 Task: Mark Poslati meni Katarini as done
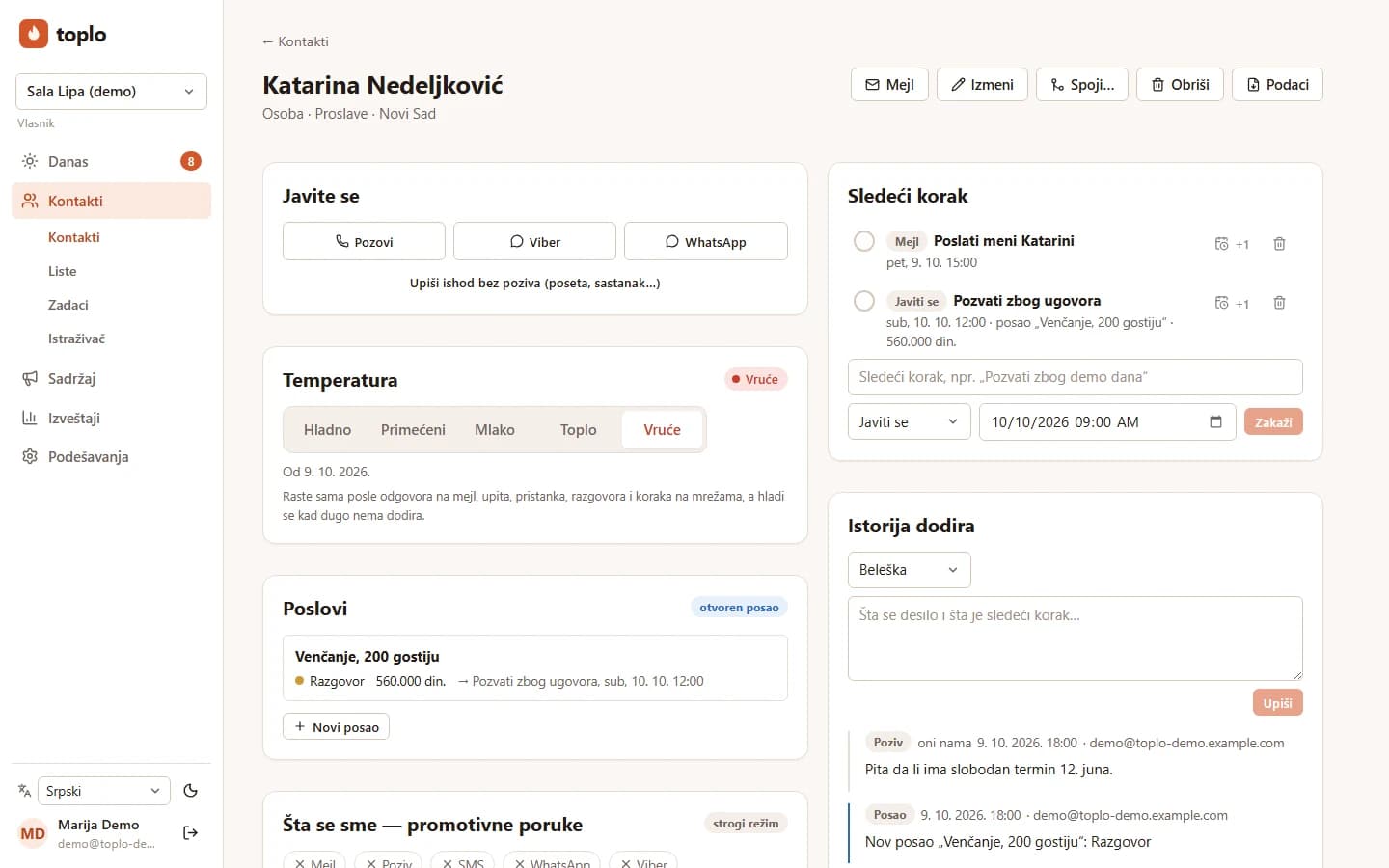pos(864,241)
